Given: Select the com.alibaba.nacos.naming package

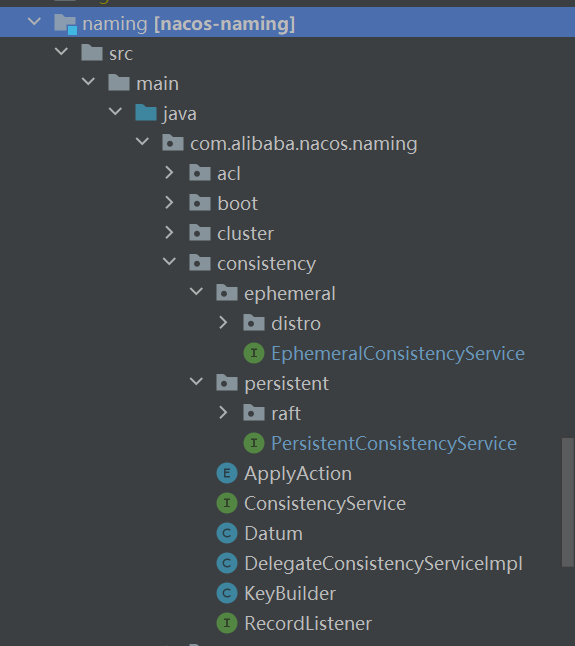Looking at the screenshot, I should [304, 143].
